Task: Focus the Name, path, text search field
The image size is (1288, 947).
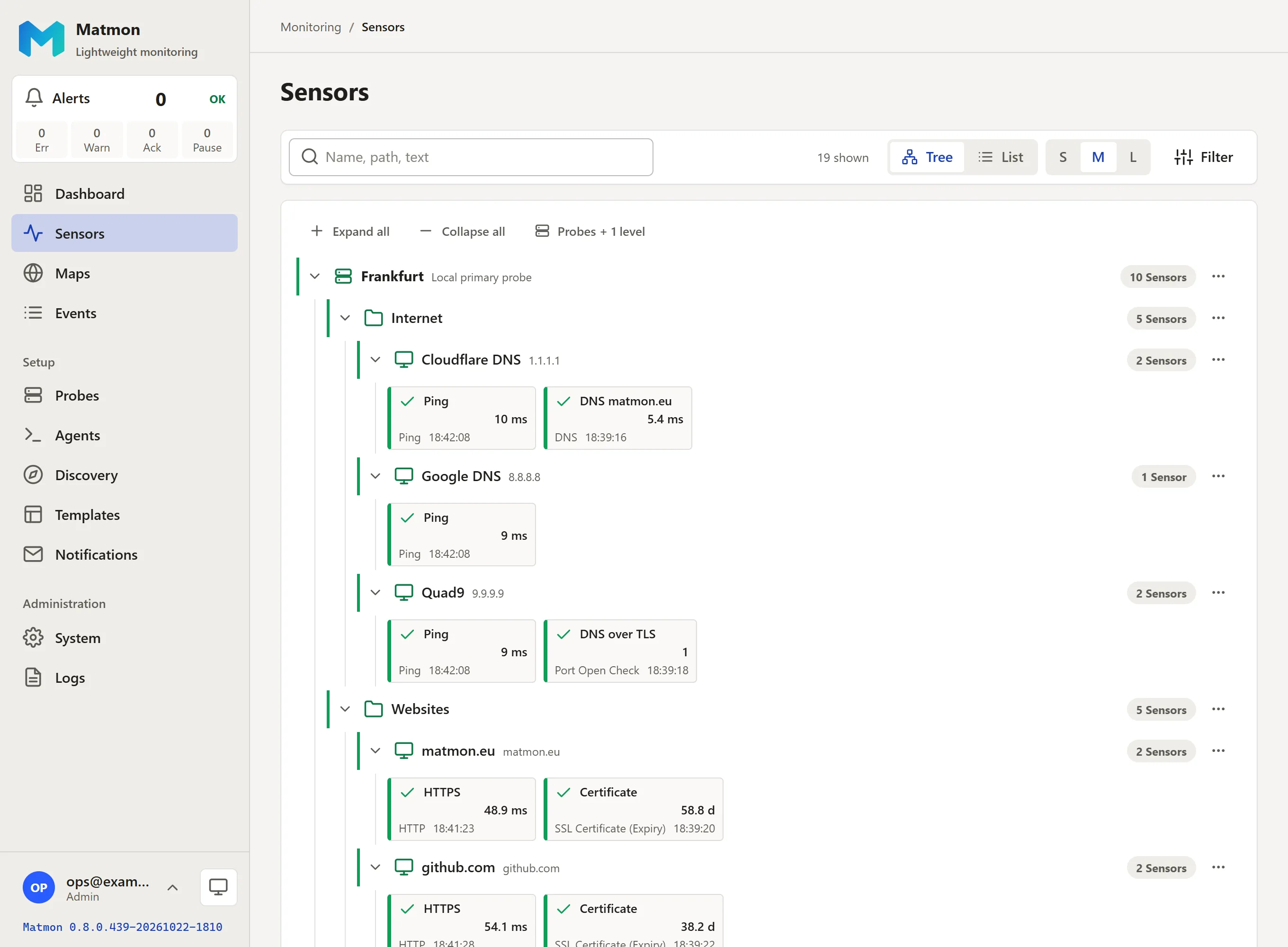Action: (x=471, y=157)
